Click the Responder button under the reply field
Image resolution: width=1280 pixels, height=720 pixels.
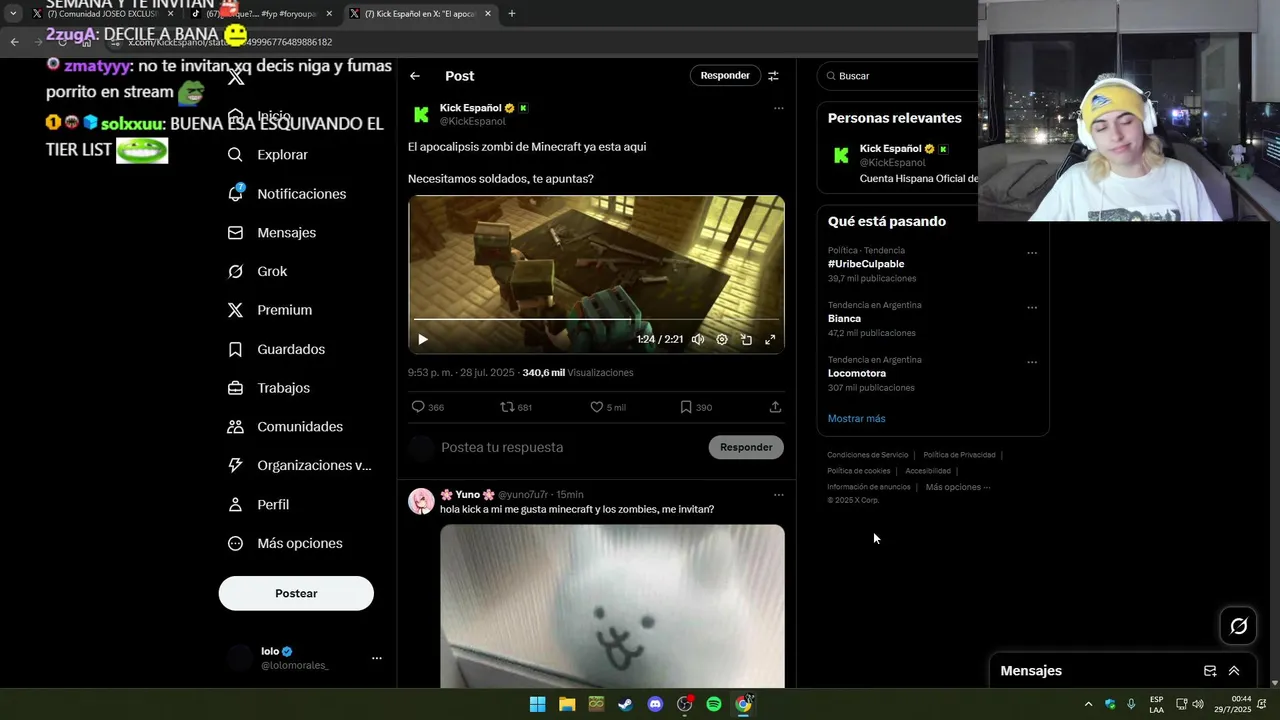tap(746, 447)
